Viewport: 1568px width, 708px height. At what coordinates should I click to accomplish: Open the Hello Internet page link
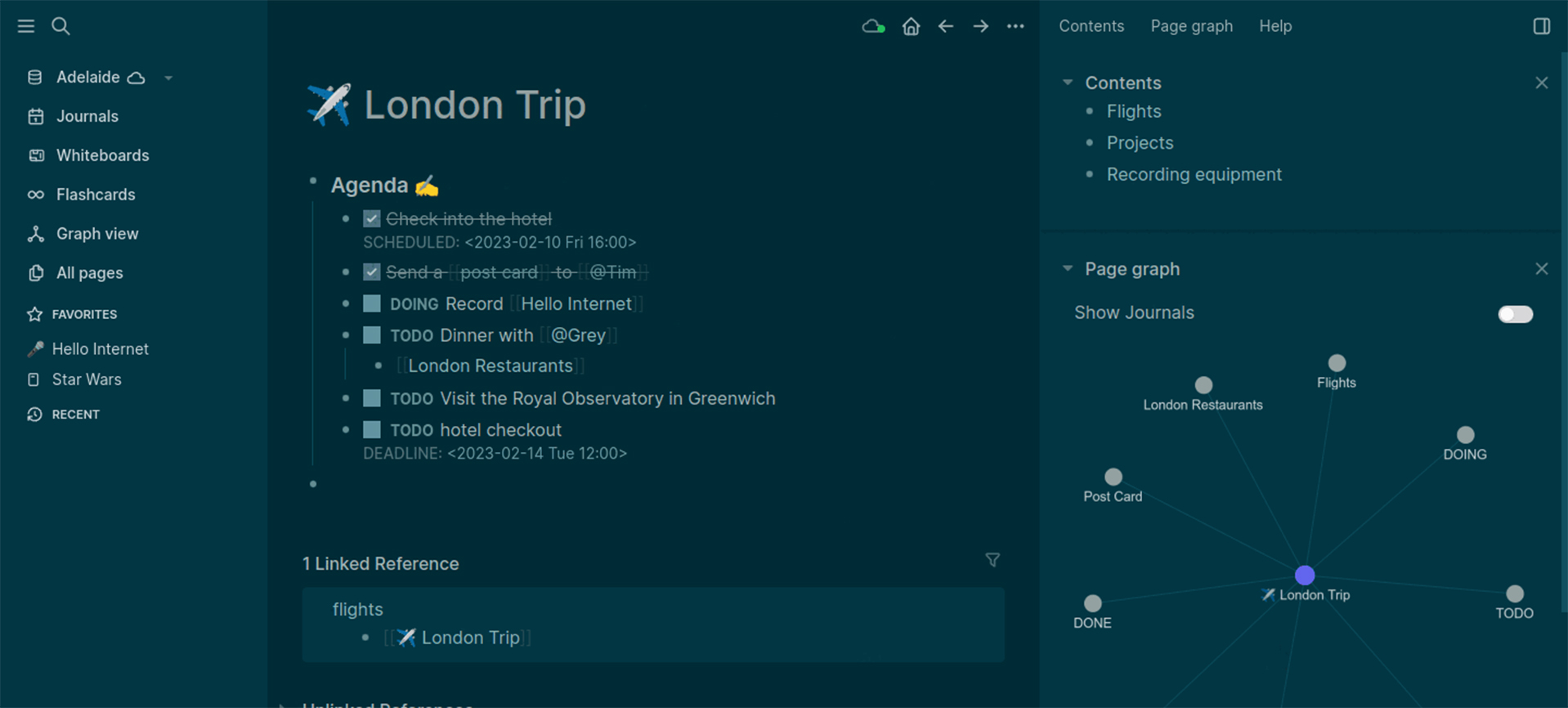point(576,304)
